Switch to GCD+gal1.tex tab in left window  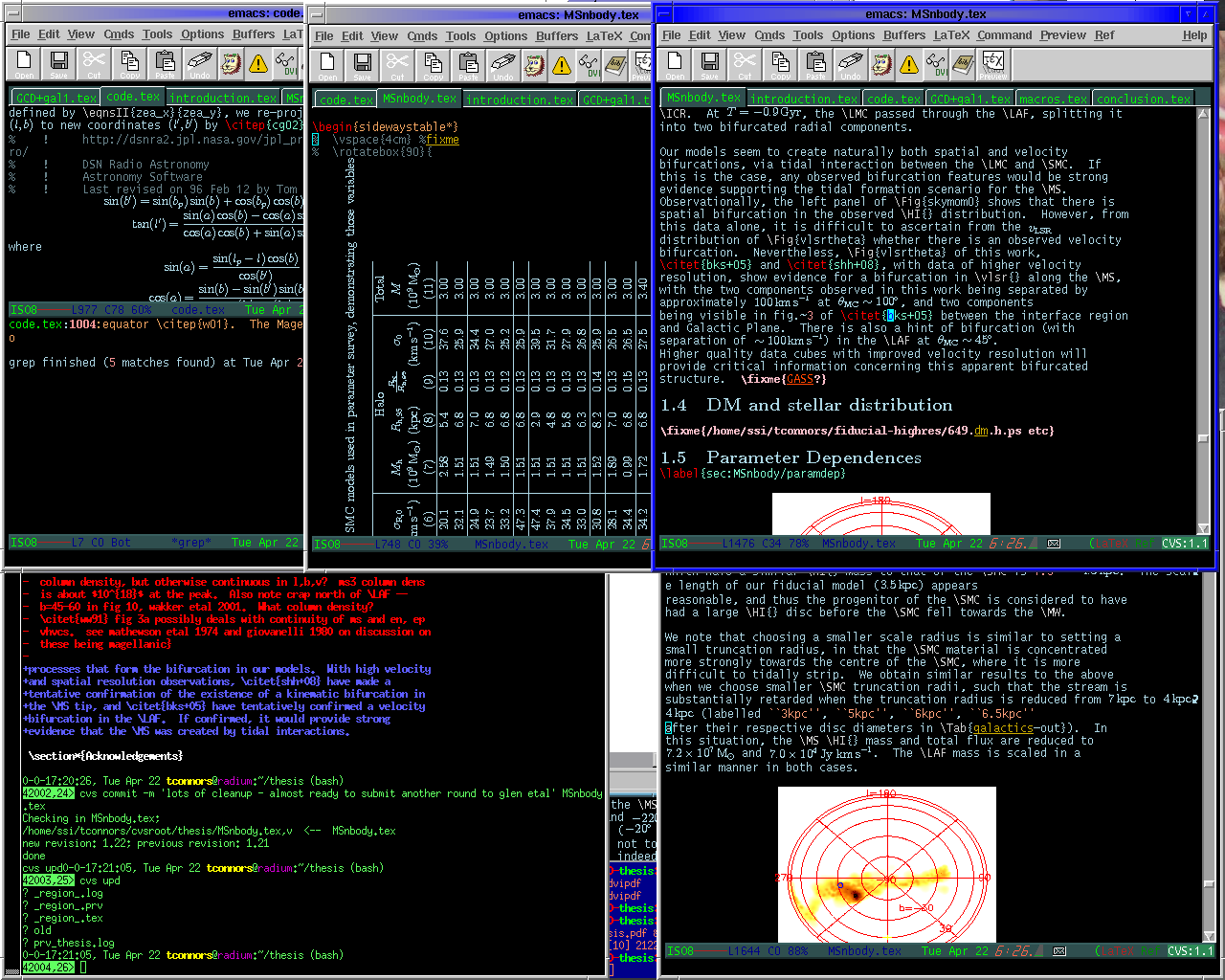pyautogui.click(x=56, y=98)
